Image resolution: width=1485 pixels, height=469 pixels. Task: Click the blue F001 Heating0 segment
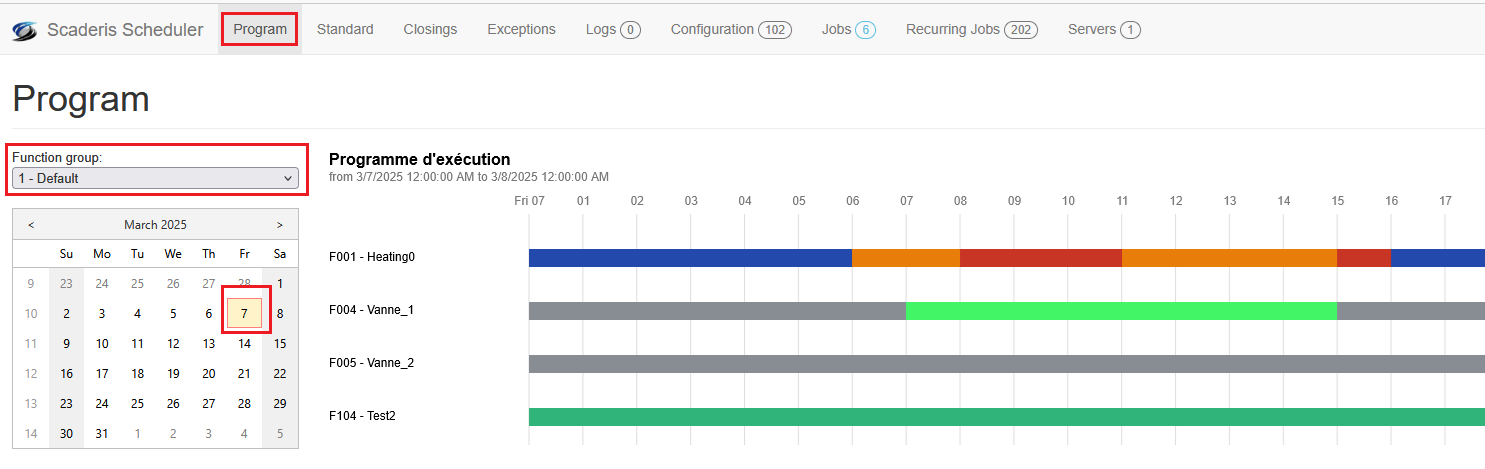click(x=690, y=258)
